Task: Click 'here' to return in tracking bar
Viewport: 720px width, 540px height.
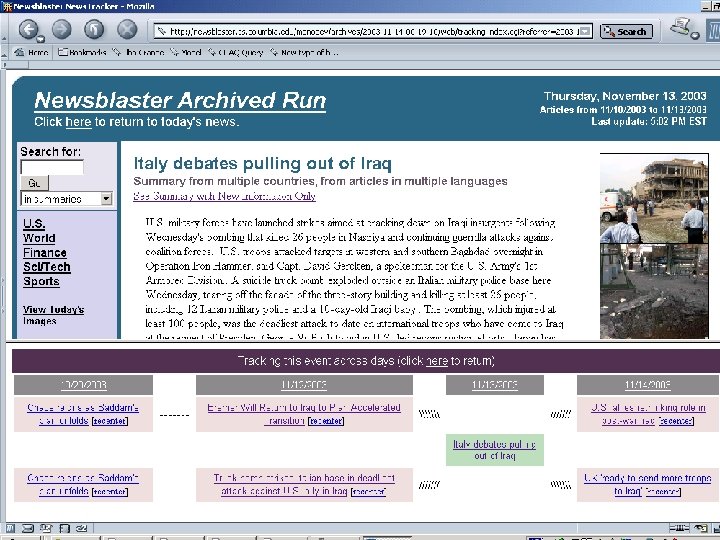Action: [437, 361]
